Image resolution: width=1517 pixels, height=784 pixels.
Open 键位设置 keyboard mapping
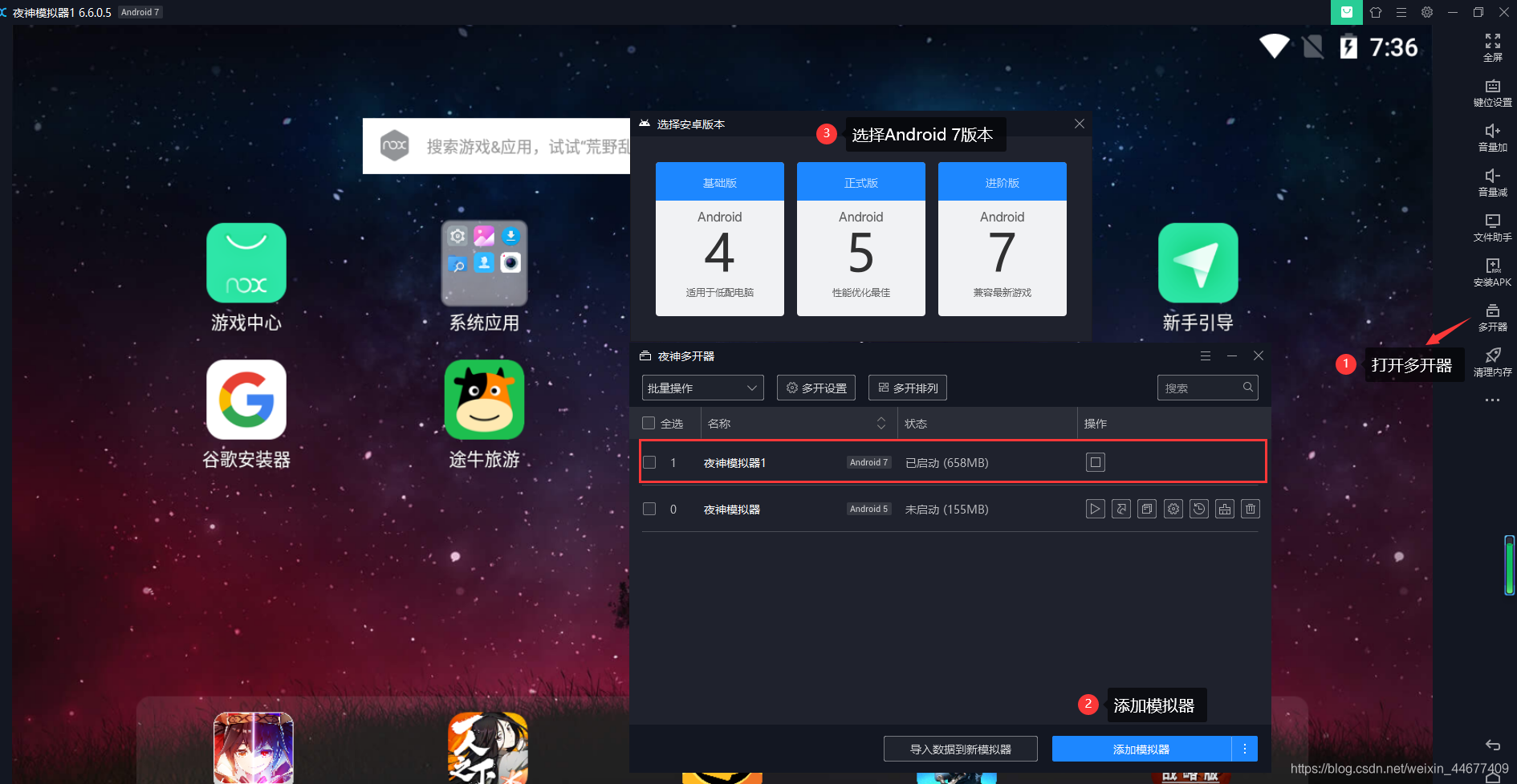click(x=1493, y=92)
